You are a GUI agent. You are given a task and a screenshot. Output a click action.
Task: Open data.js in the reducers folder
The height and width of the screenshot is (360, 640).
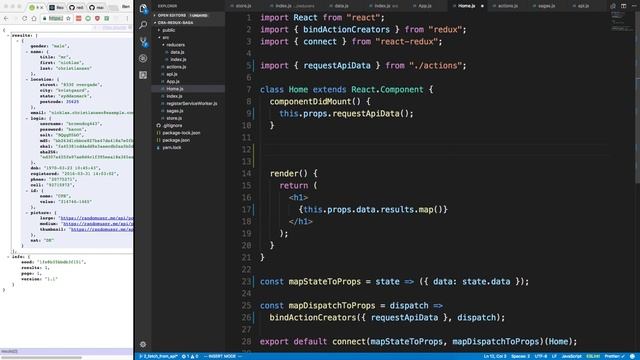(177, 52)
